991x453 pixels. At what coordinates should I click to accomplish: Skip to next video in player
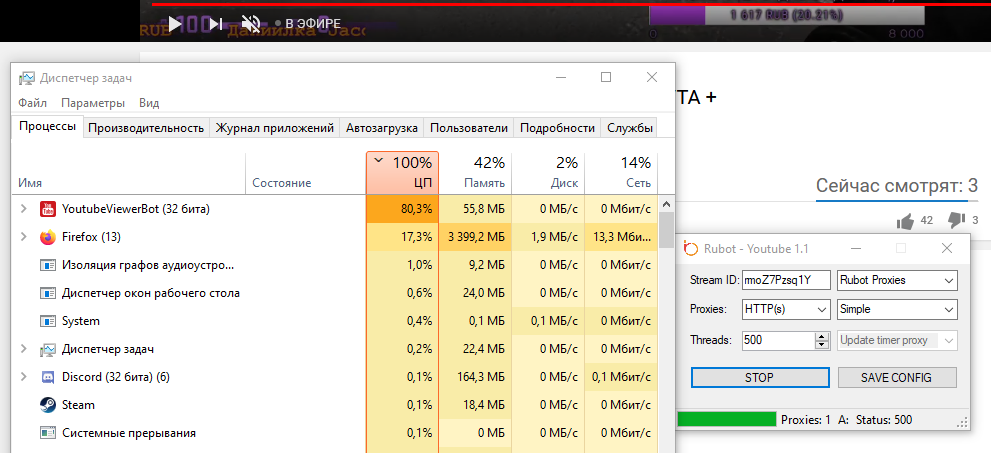pyautogui.click(x=215, y=22)
